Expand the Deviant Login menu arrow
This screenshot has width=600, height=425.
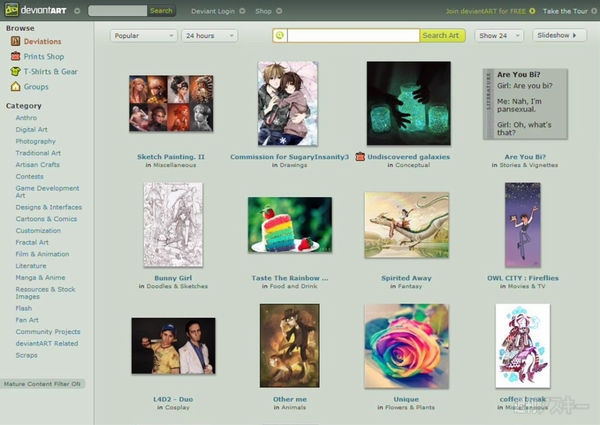(x=242, y=11)
